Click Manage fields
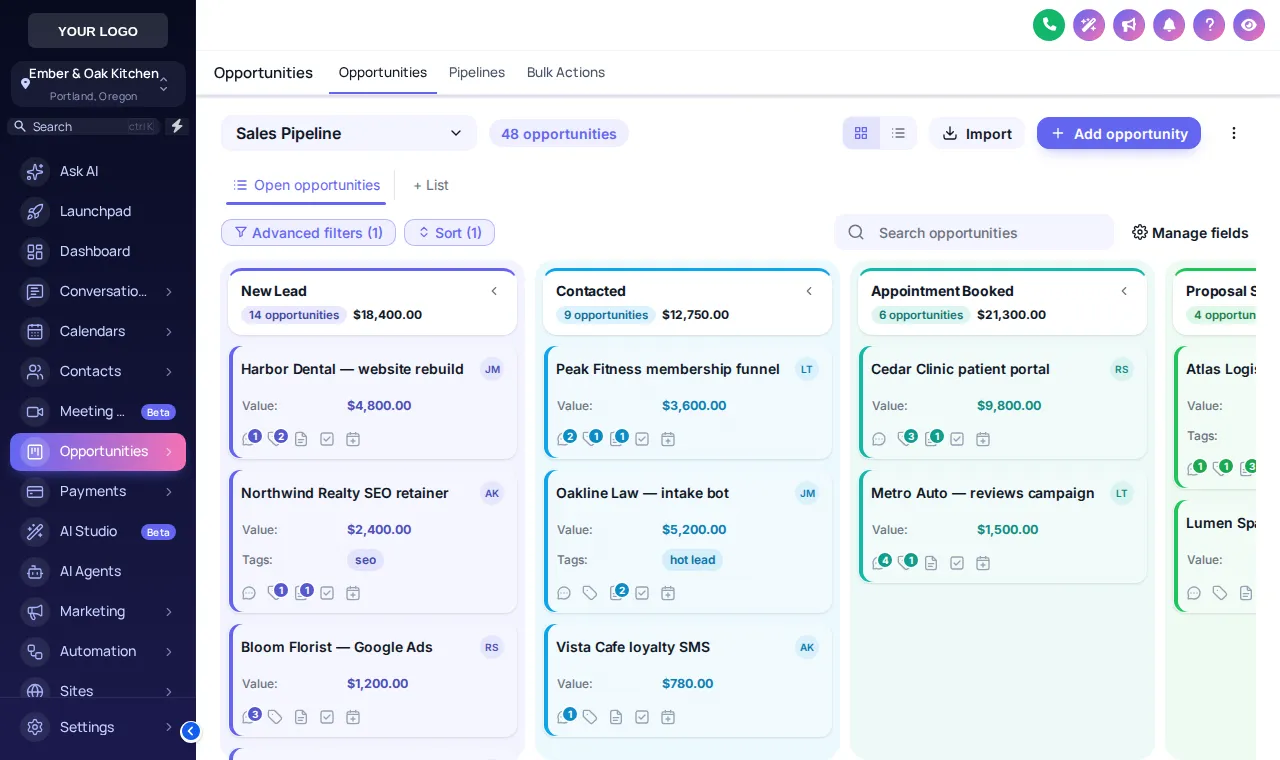This screenshot has height=760, width=1280. pyautogui.click(x=1190, y=232)
